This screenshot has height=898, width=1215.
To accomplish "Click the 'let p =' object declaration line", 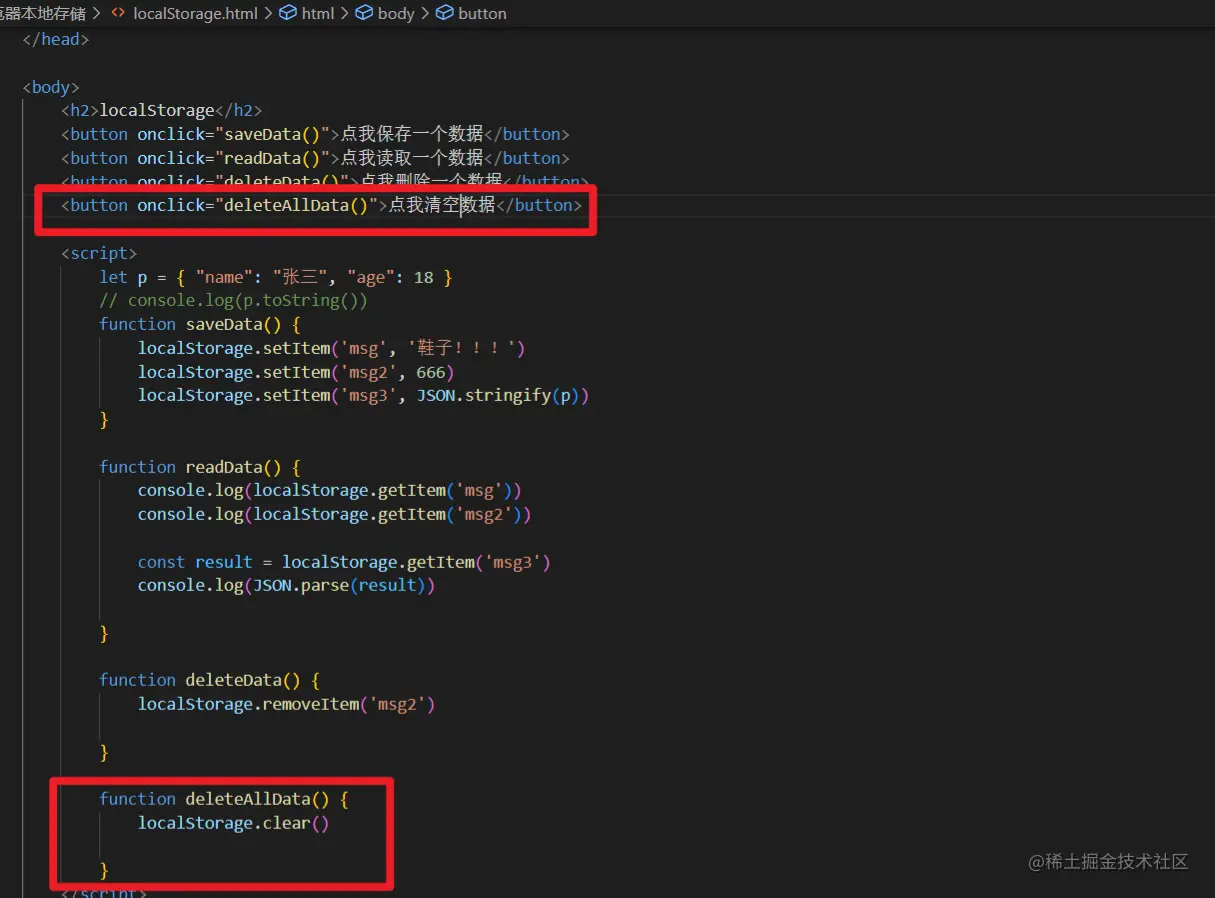I will click(x=276, y=277).
